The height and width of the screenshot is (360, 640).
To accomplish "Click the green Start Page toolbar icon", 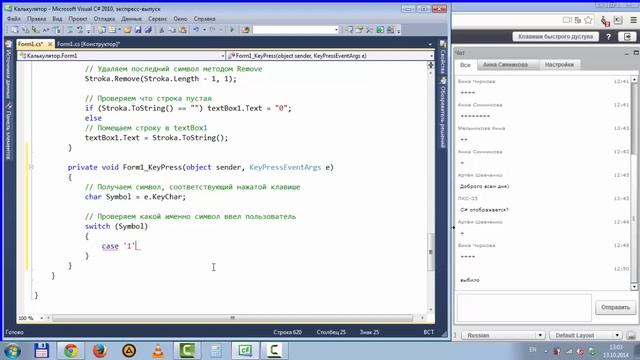I will pos(380,30).
